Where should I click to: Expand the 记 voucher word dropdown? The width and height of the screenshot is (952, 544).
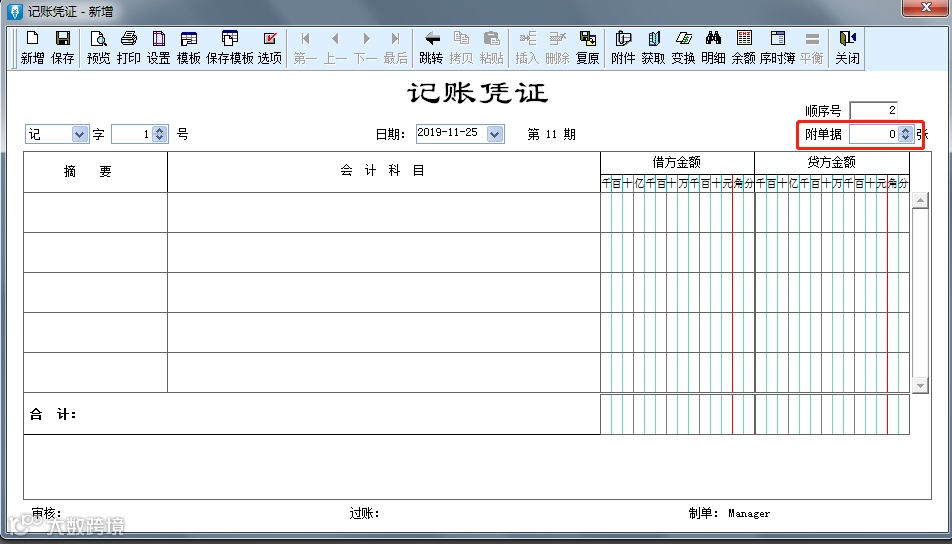80,134
